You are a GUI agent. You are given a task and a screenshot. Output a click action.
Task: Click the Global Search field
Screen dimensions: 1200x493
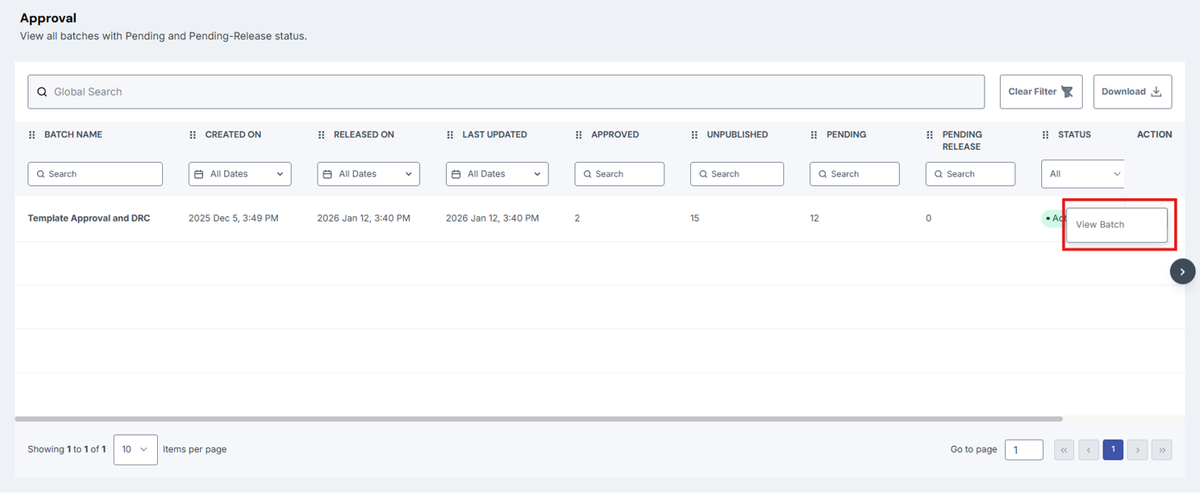pyautogui.click(x=506, y=92)
